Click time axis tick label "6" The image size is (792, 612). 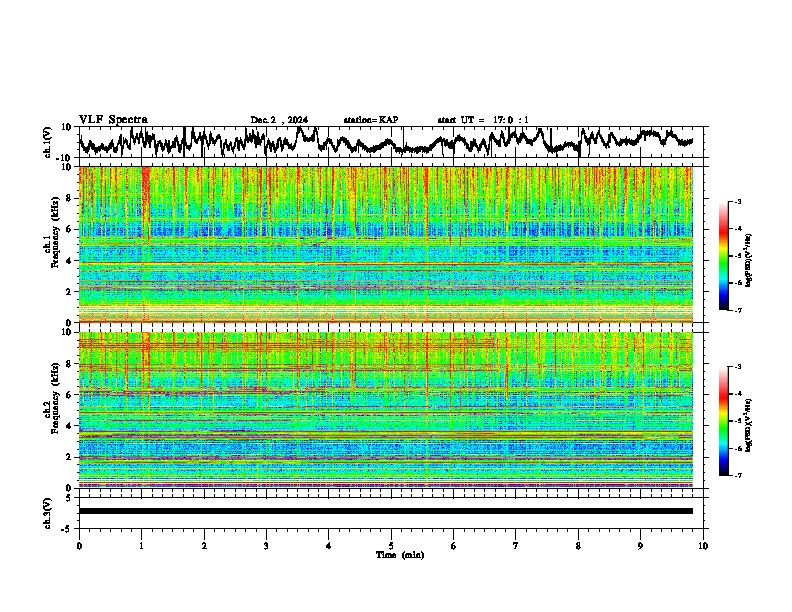[454, 546]
